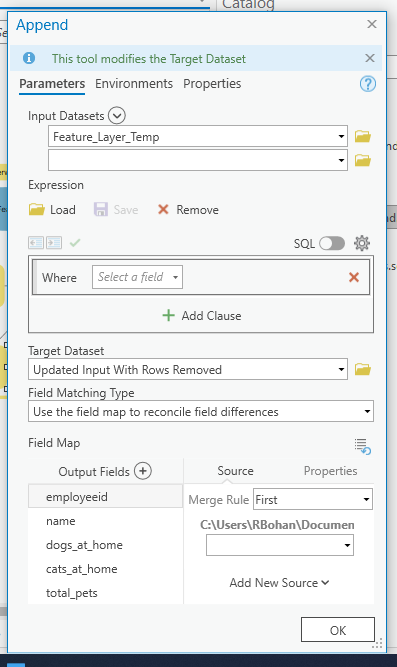This screenshot has width=397, height=667.
Task: Reset the field map icon
Action: click(363, 446)
